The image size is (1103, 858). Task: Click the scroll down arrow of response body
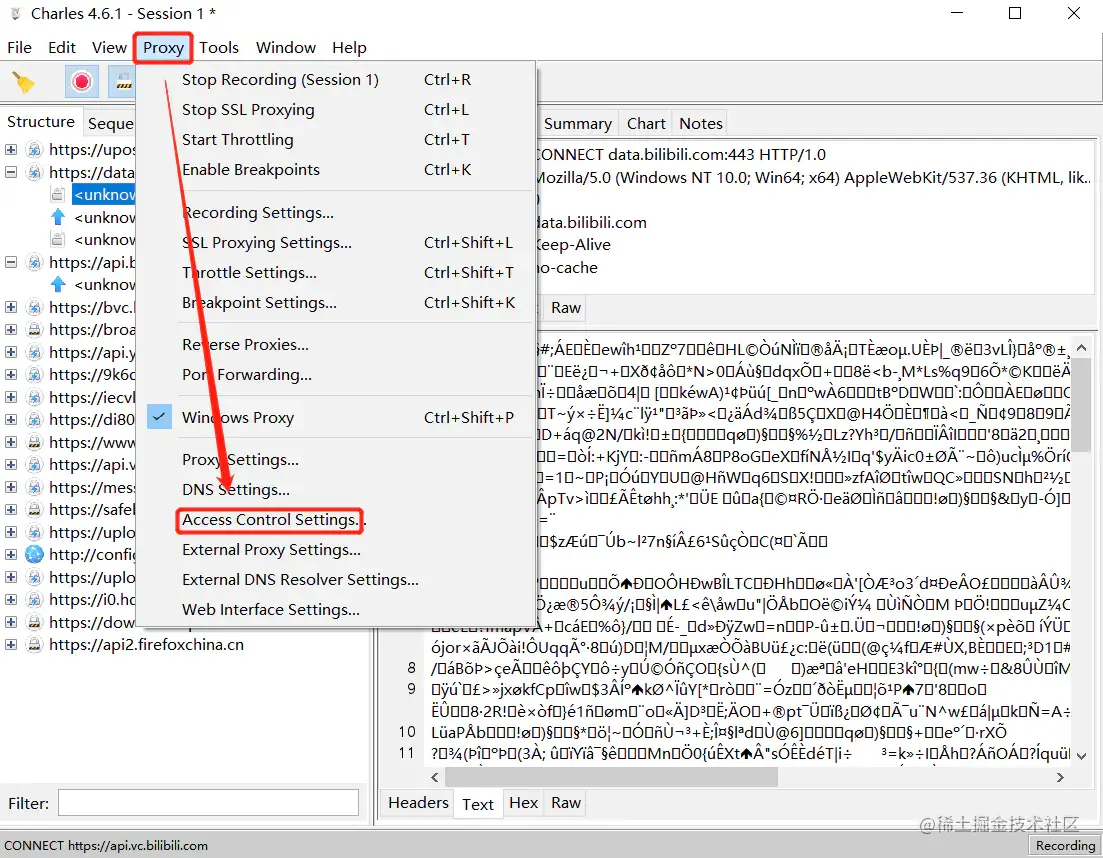[1082, 756]
